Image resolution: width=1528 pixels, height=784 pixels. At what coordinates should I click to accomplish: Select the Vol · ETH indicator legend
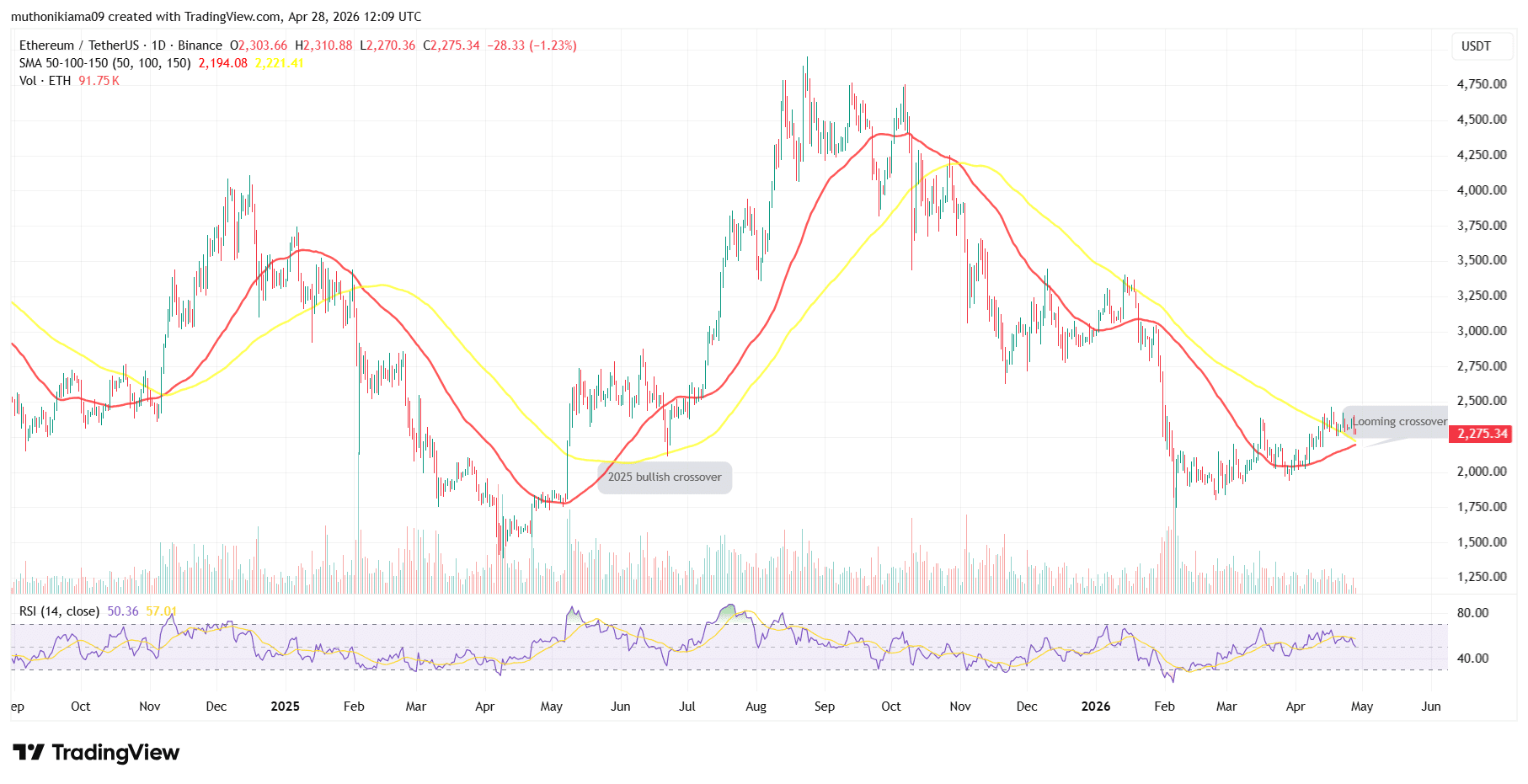coord(45,81)
